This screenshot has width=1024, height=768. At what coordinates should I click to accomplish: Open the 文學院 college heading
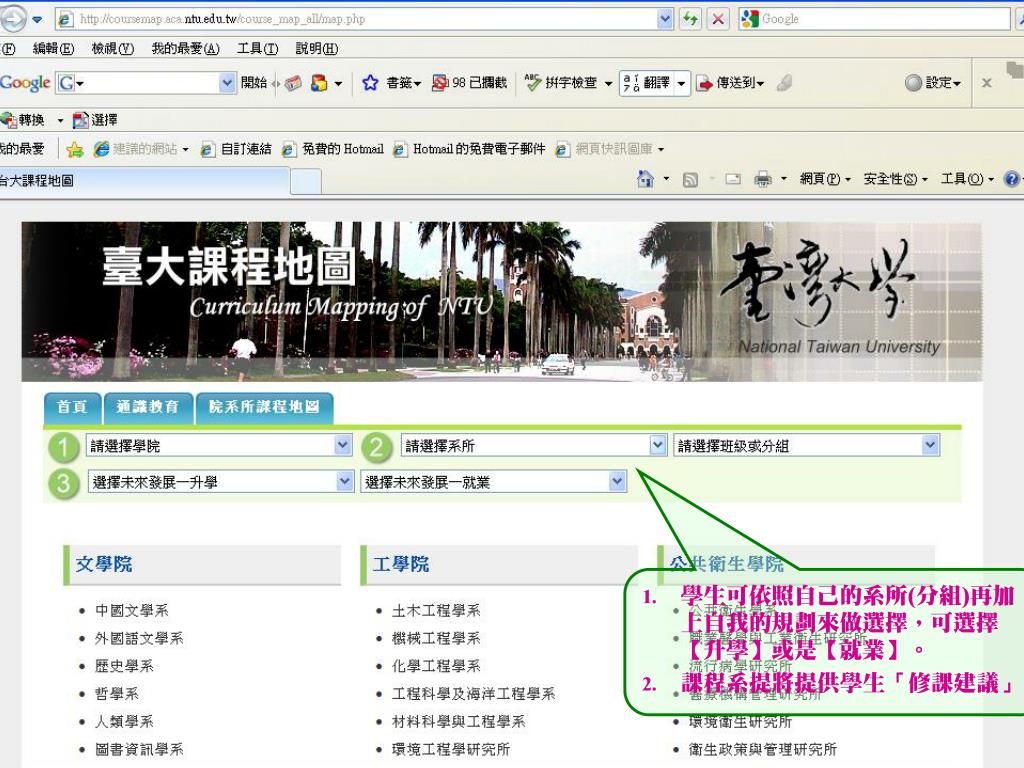tap(104, 564)
